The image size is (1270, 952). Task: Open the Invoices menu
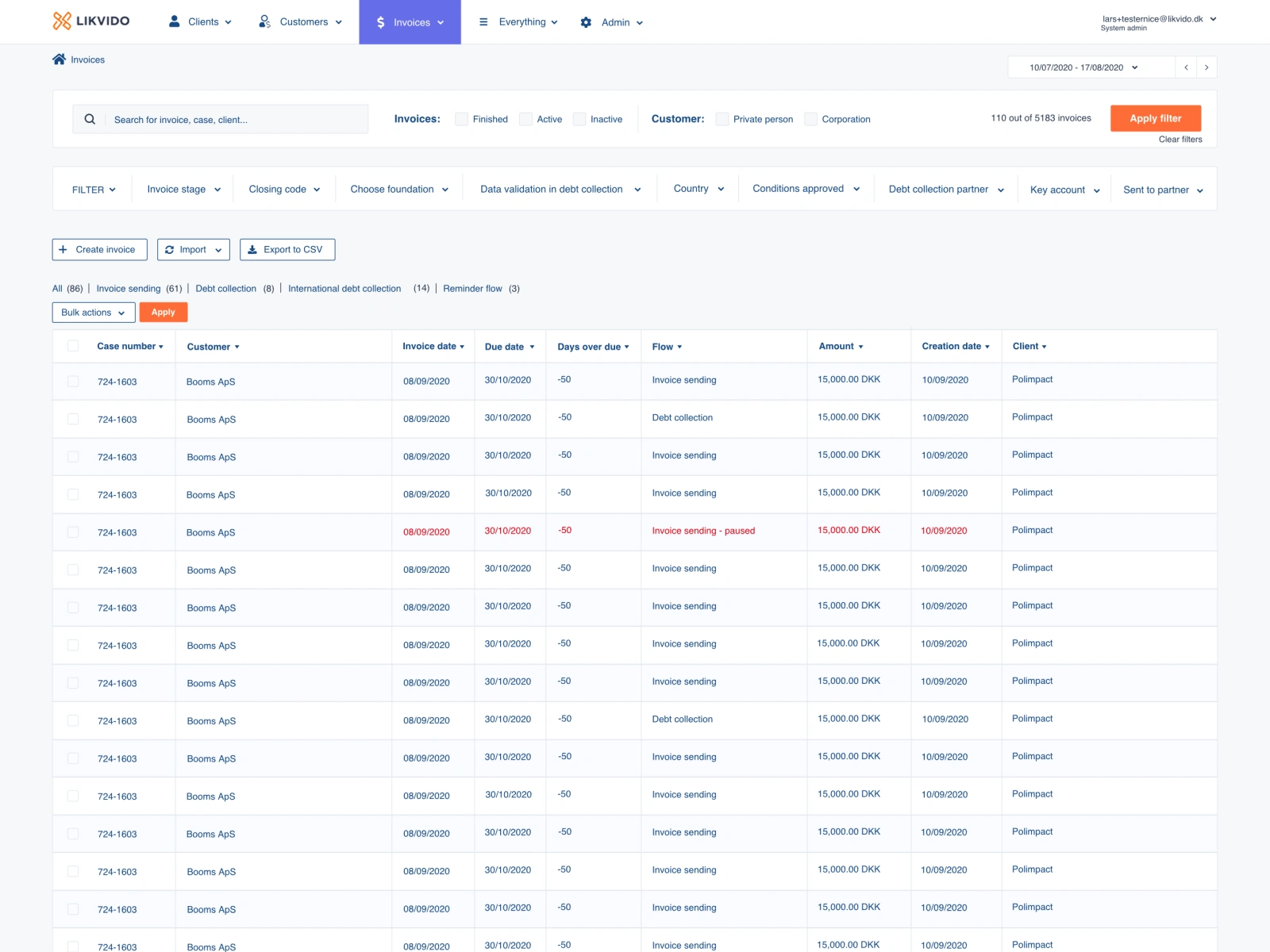point(410,22)
